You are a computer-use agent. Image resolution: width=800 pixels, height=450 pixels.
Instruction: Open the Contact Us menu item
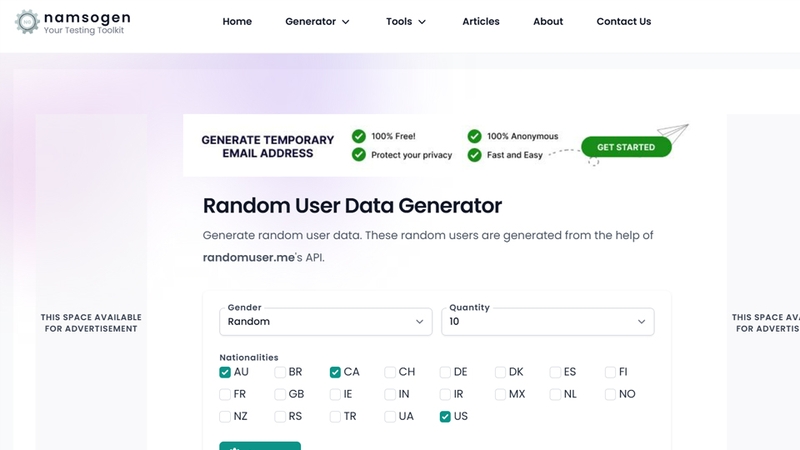tap(623, 21)
